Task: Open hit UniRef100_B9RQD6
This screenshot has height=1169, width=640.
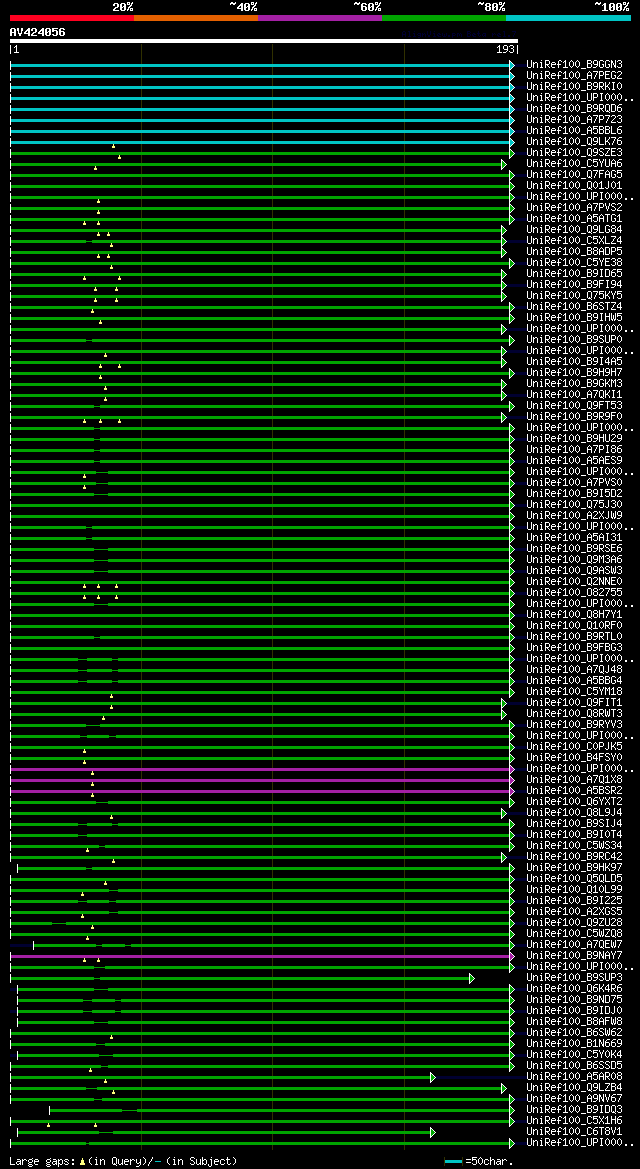Action: pos(574,109)
